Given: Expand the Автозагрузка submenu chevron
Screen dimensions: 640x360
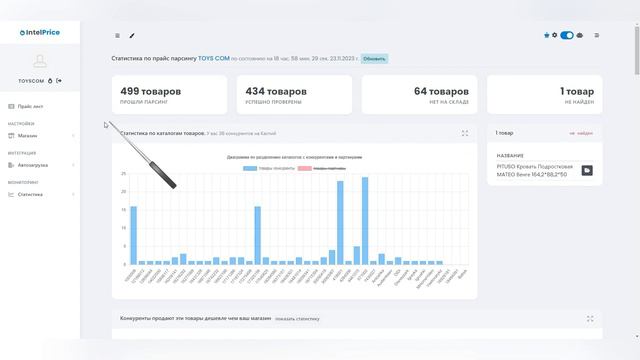Looking at the screenshot, I should 73,165.
